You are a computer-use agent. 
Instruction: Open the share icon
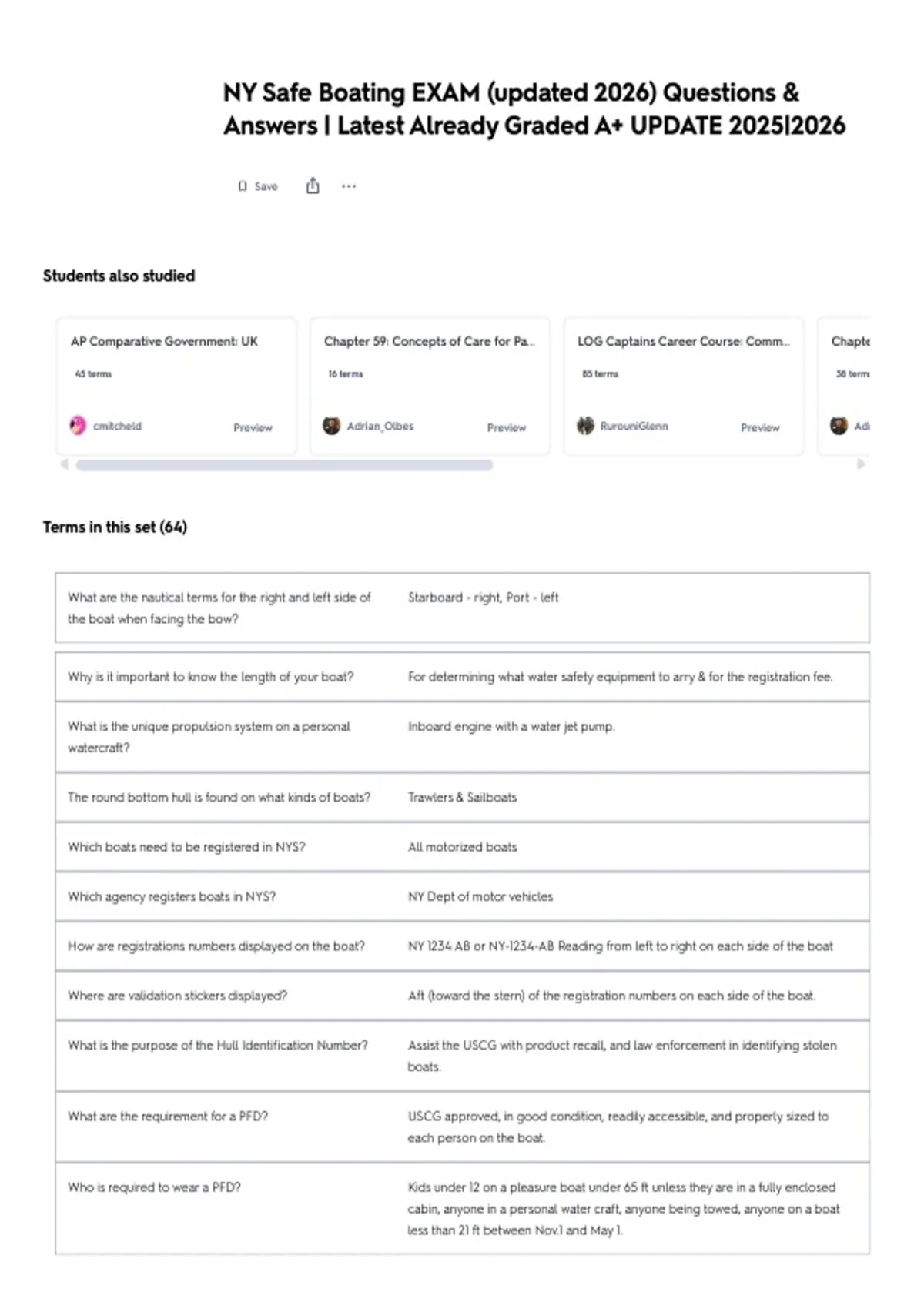coord(313,186)
